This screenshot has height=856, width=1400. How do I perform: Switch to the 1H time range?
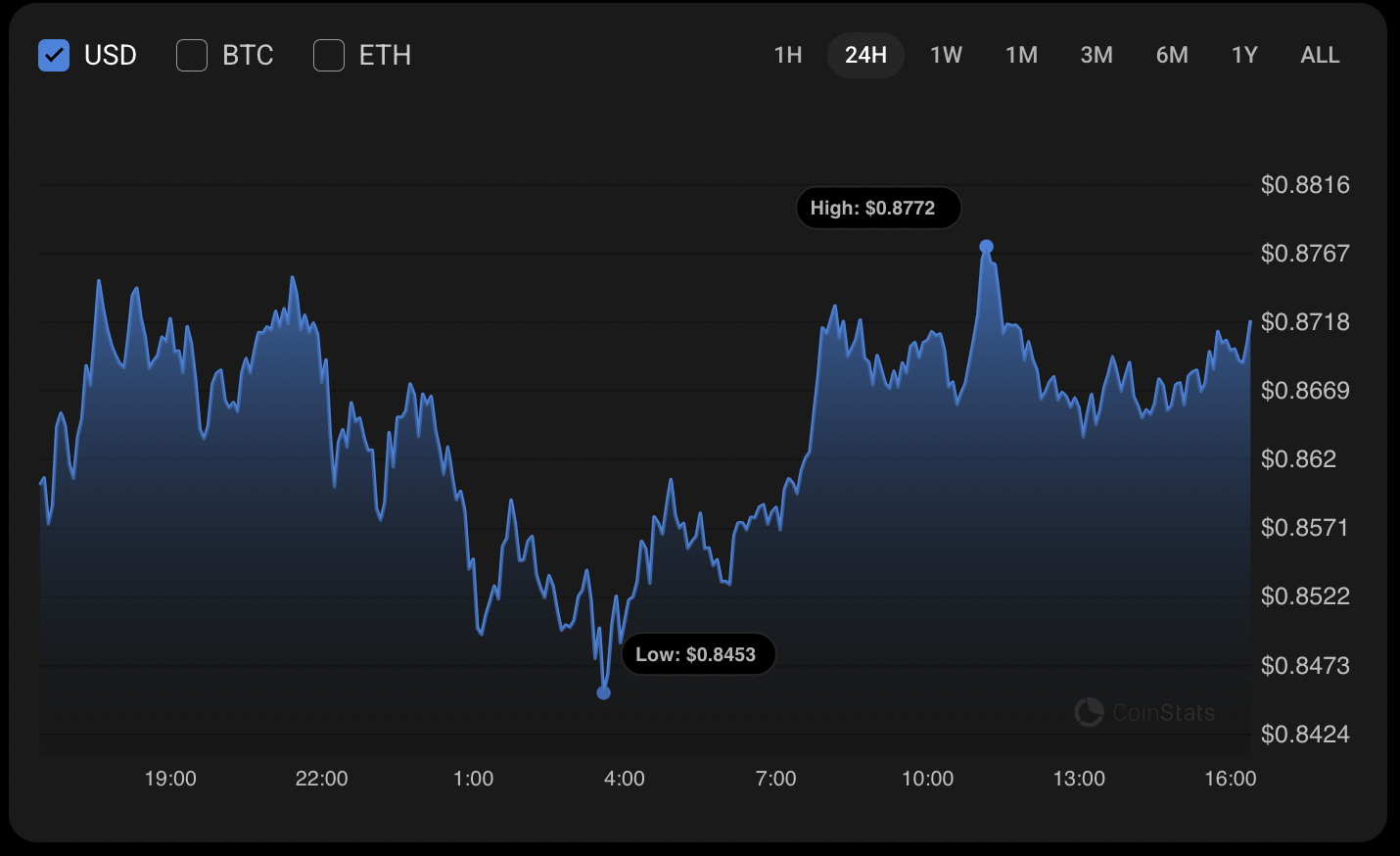(788, 55)
